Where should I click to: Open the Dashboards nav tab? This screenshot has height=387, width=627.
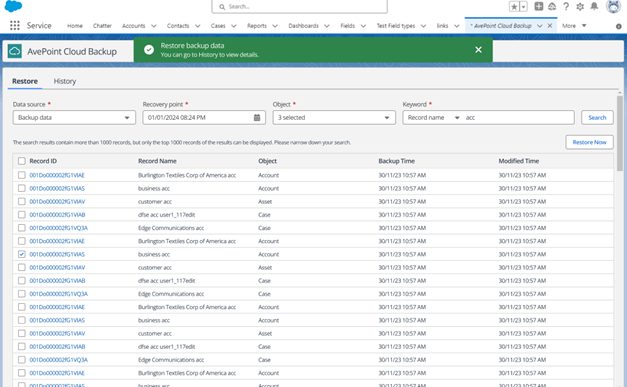tap(304, 26)
